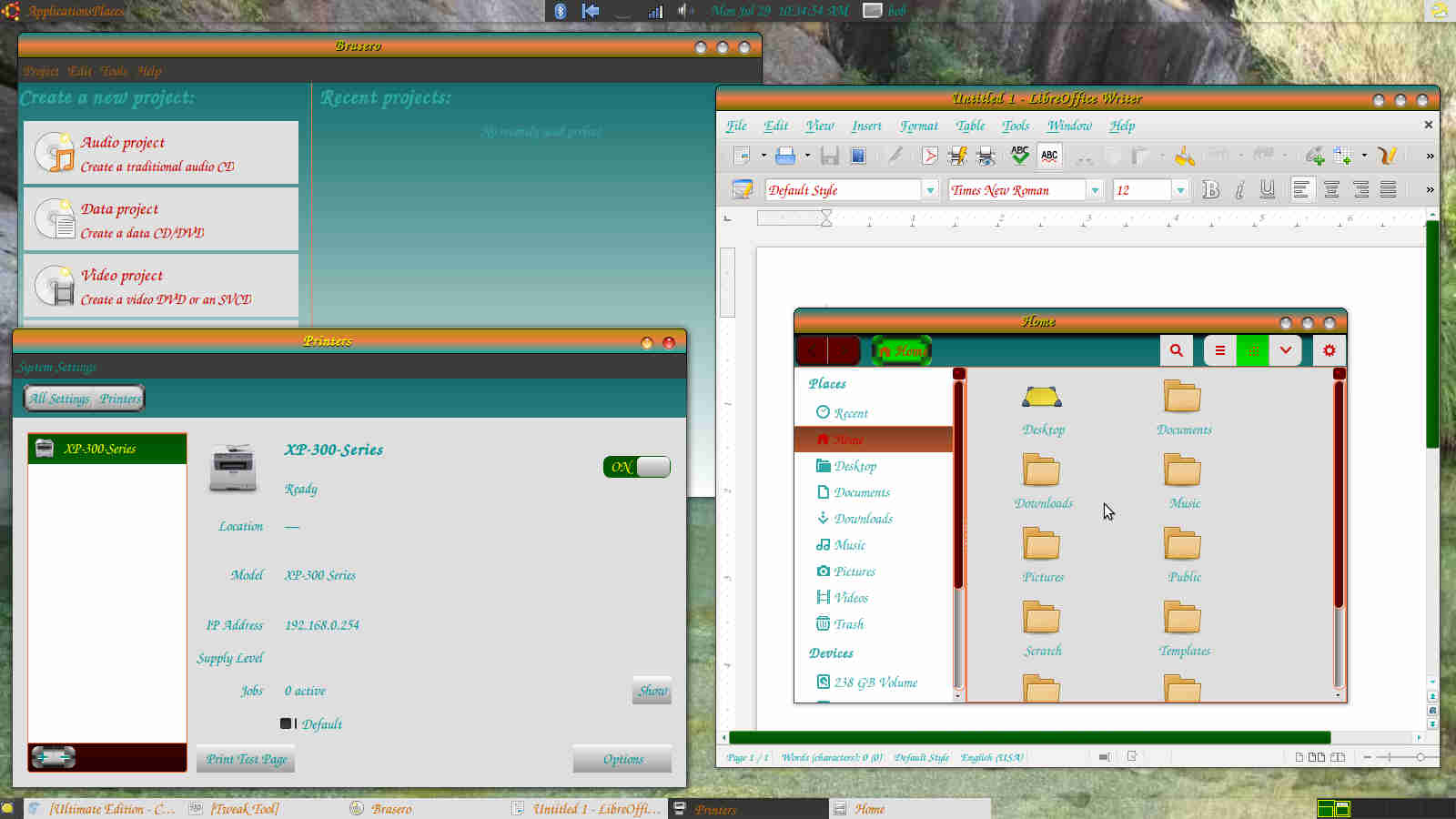Select Trash in Places sidebar
This screenshot has height=819, width=1456.
tap(874, 623)
